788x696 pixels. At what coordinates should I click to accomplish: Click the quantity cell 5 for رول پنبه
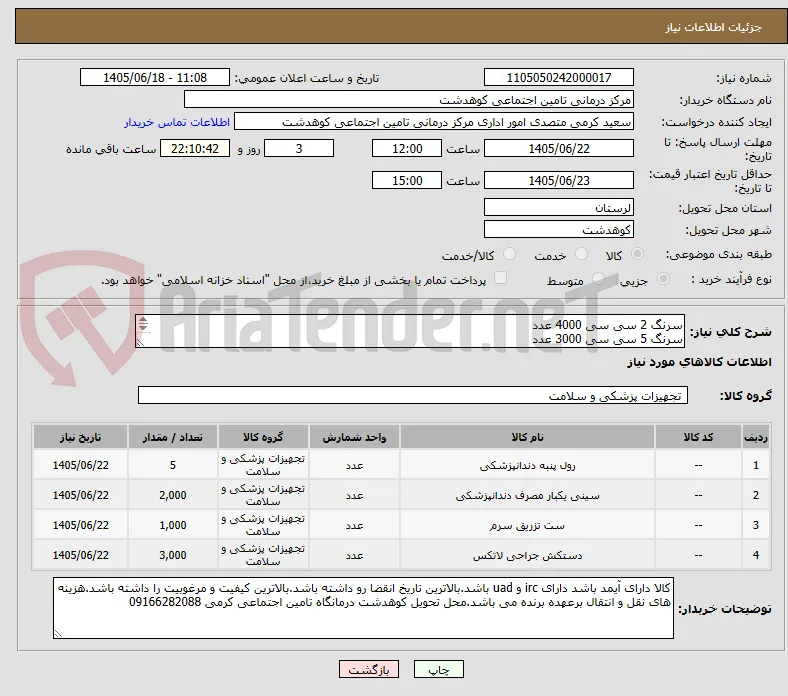click(x=172, y=465)
